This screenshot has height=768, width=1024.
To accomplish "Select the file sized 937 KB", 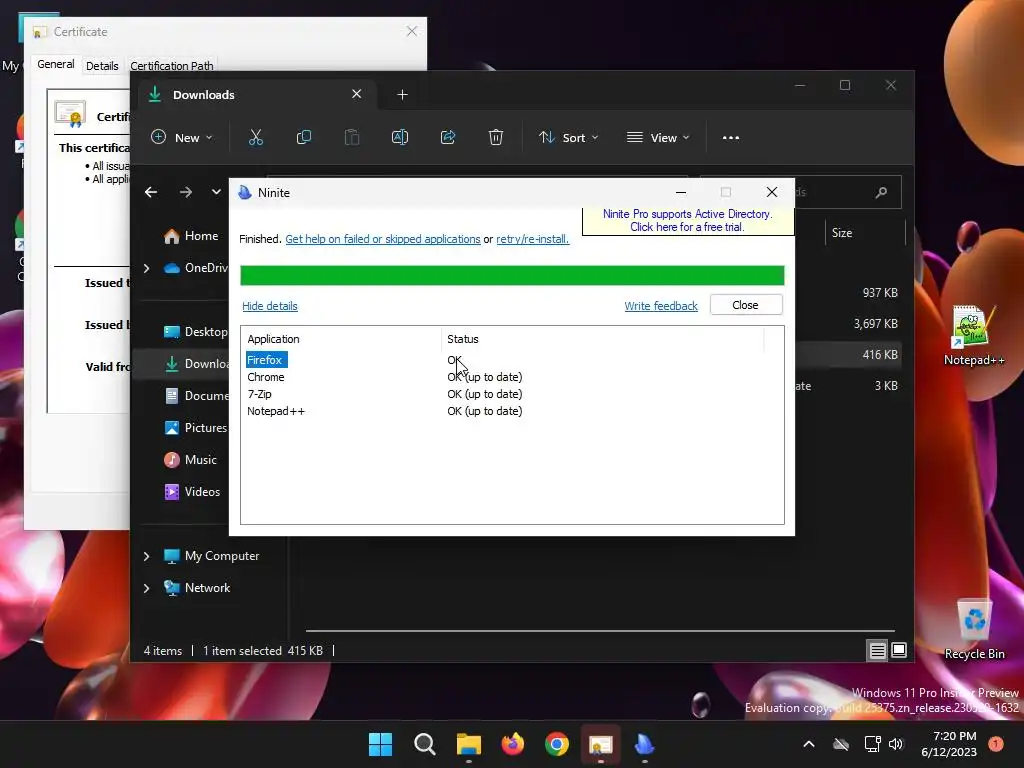I will coord(880,293).
